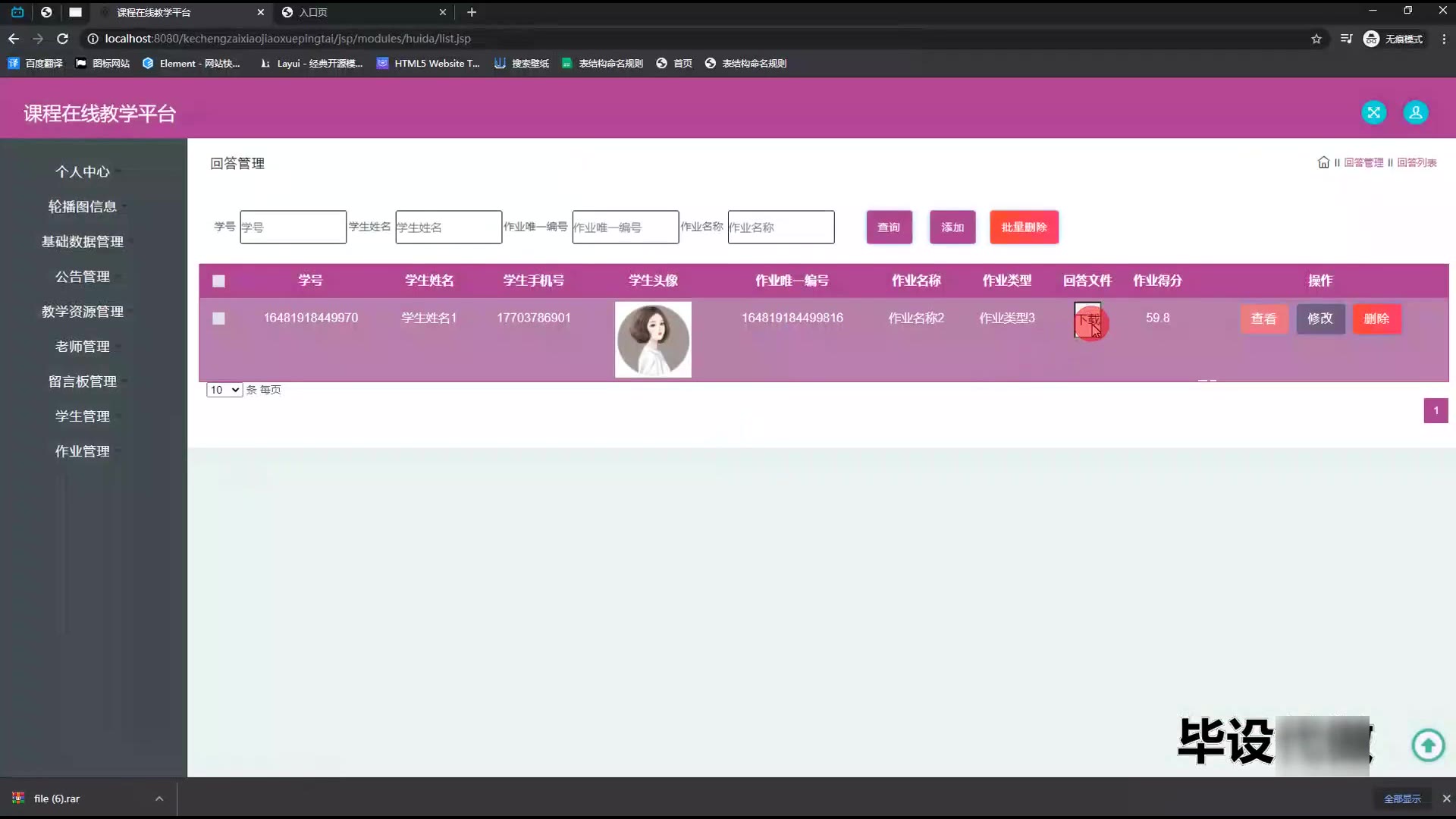
Task: Click the 查询 search button
Action: coord(889,227)
